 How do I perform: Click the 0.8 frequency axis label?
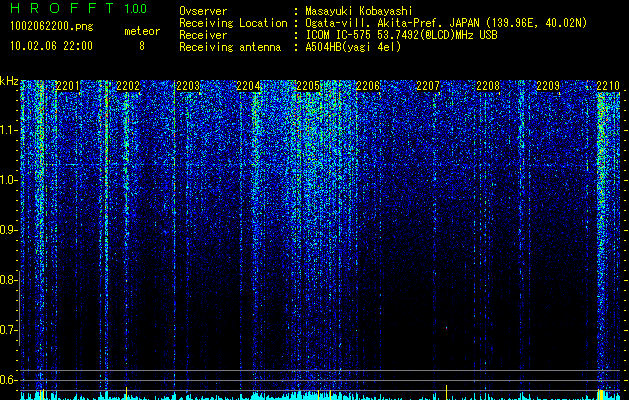click(8, 280)
